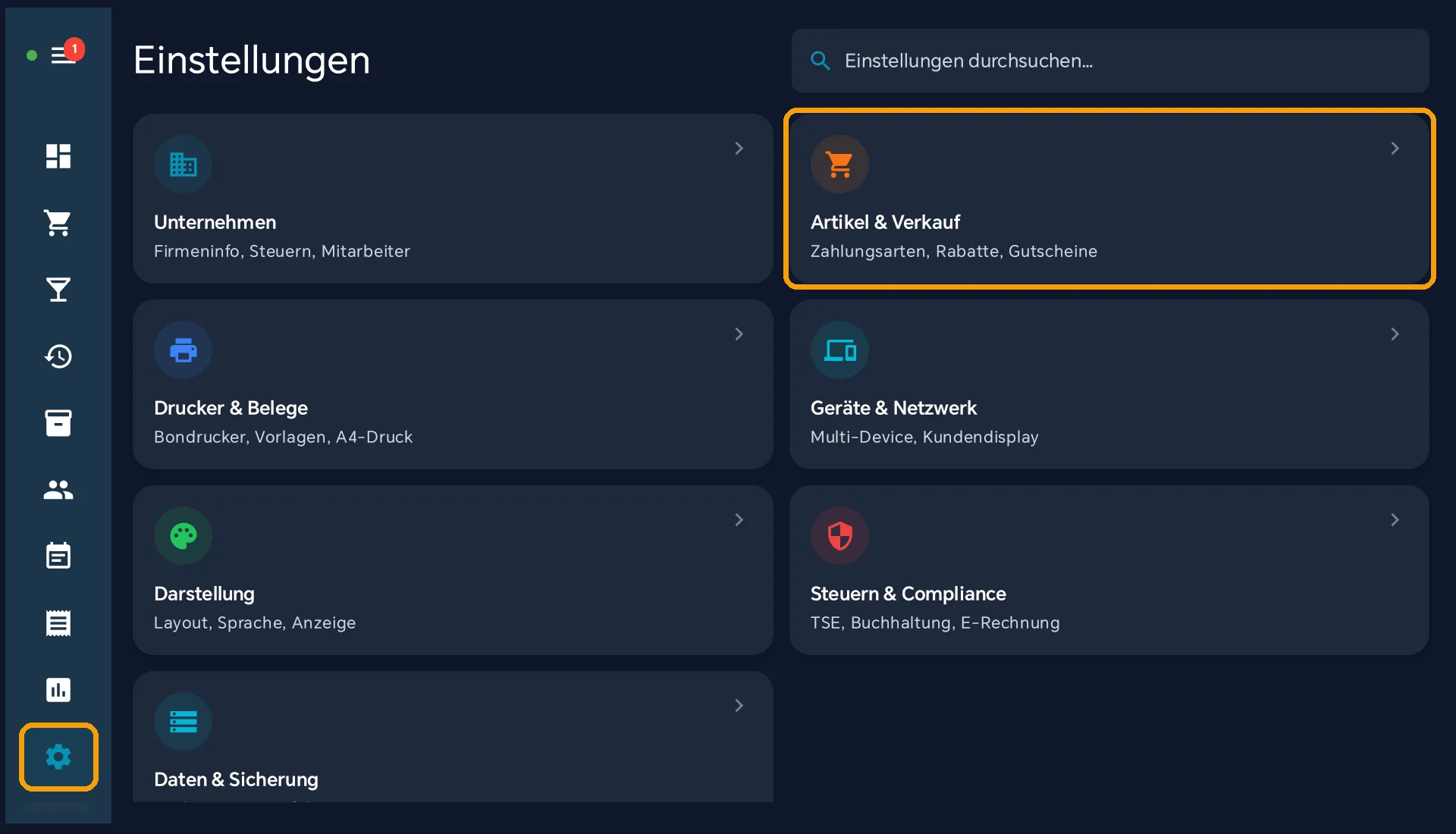
Task: Click the devices icon in Geräte & Netzwerk
Action: click(839, 350)
